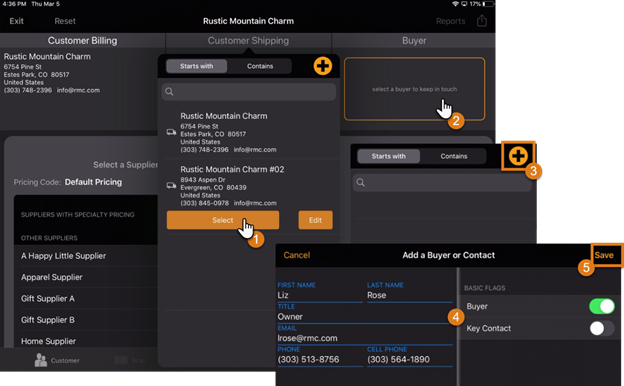Click search magnifier in buyer popup
This screenshot has height=386, width=624.
pos(361,182)
